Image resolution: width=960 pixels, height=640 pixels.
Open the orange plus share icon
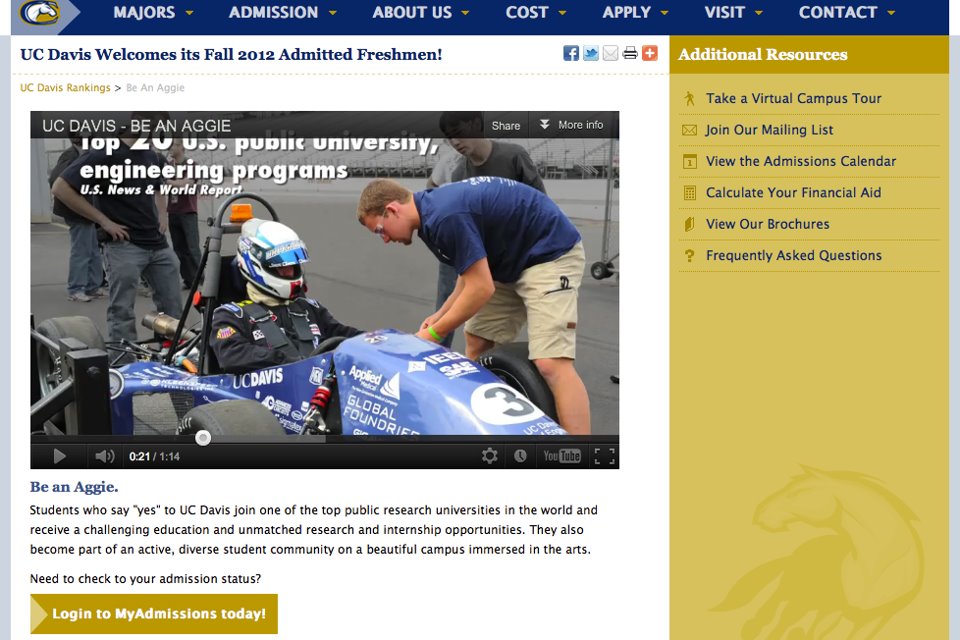tap(650, 53)
